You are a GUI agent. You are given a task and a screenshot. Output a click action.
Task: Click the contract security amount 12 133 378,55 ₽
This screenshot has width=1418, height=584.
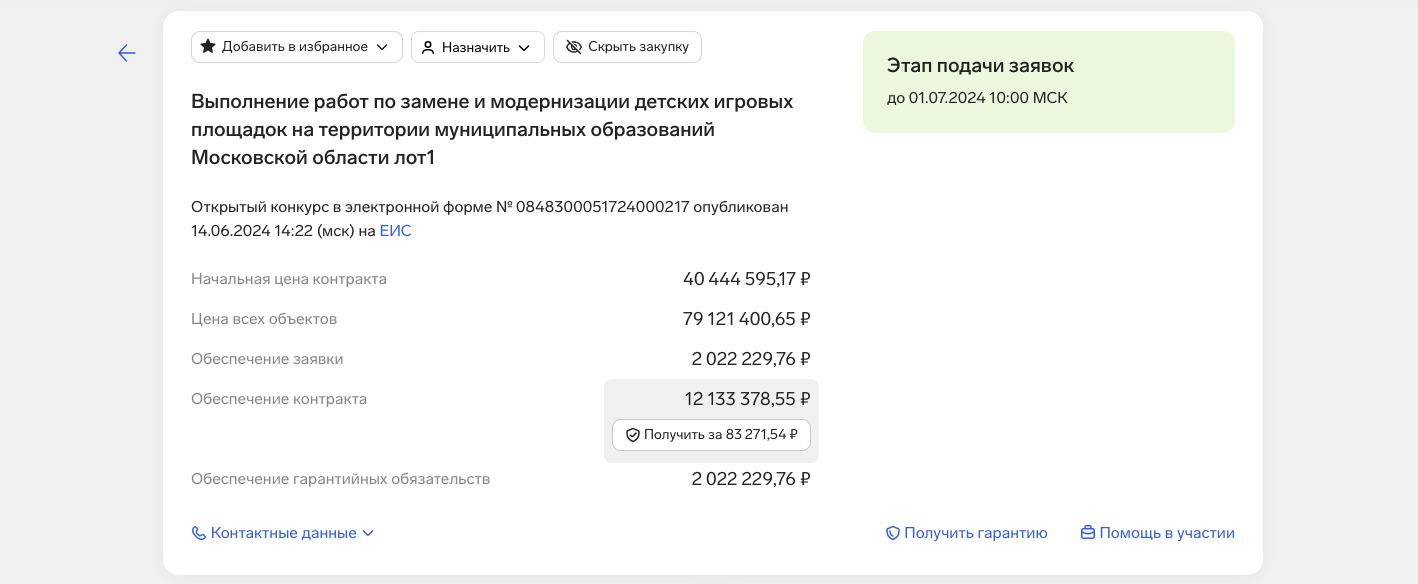747,399
